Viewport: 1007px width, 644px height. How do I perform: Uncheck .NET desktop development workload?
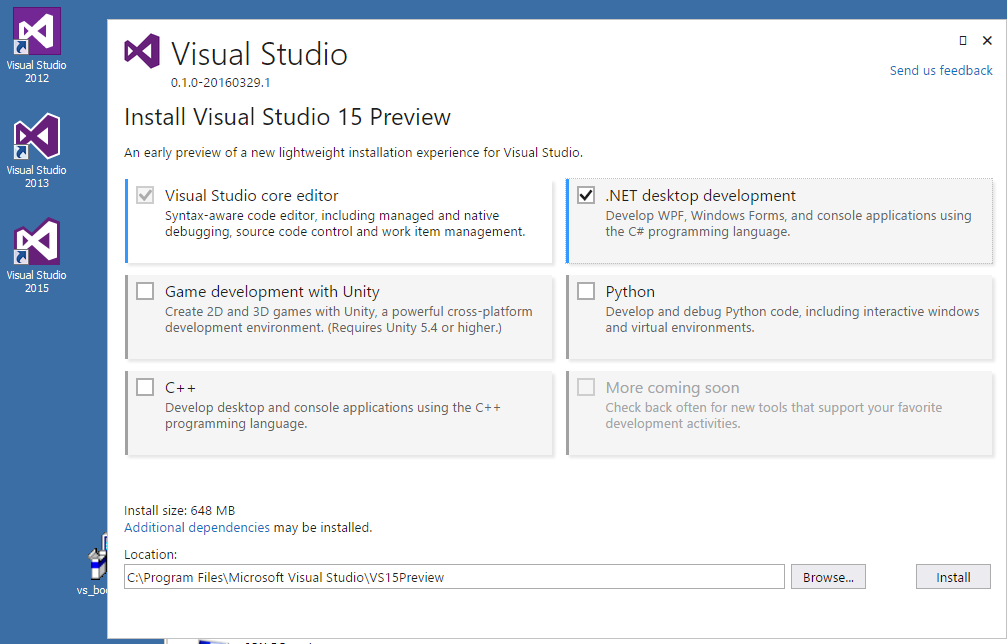pos(586,195)
